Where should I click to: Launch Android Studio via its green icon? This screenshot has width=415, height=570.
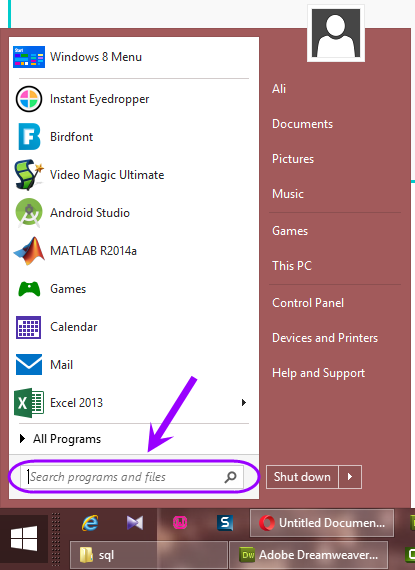[29, 213]
